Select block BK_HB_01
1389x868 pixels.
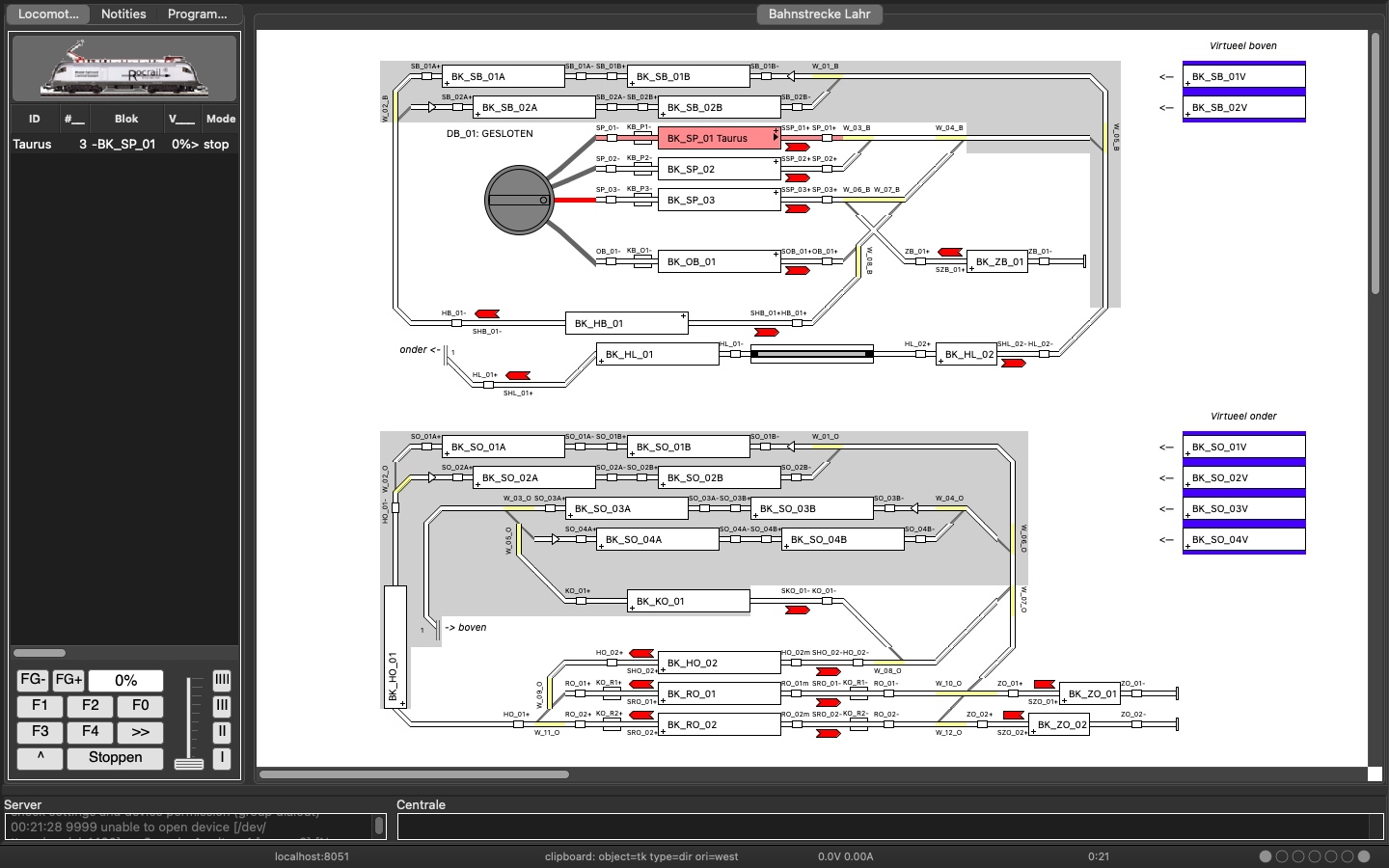click(627, 323)
